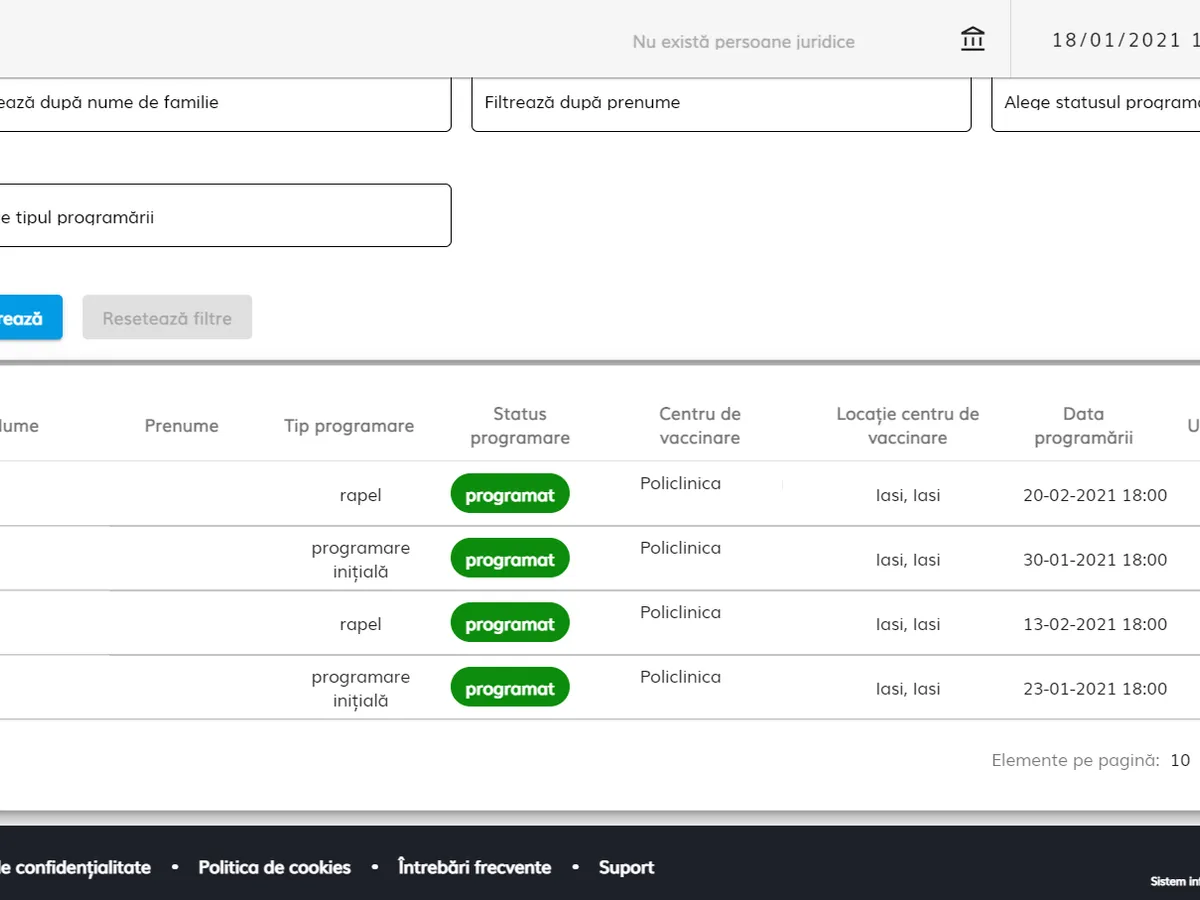Click the Resetează filtre button
Viewport: 1200px width, 900px height.
pos(167,318)
